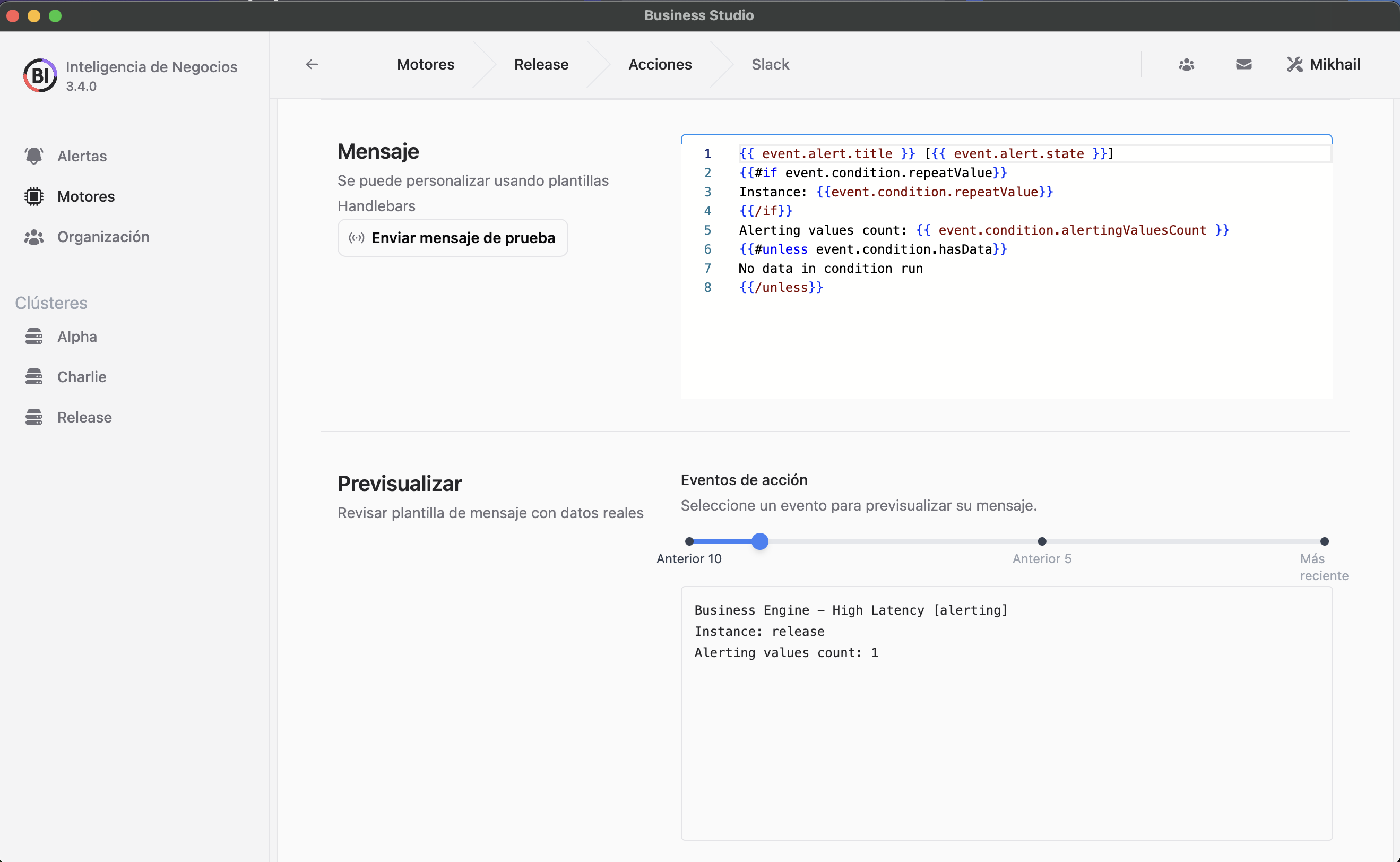The width and height of the screenshot is (1400, 862).
Task: Click the blue slider handle
Action: click(x=759, y=541)
